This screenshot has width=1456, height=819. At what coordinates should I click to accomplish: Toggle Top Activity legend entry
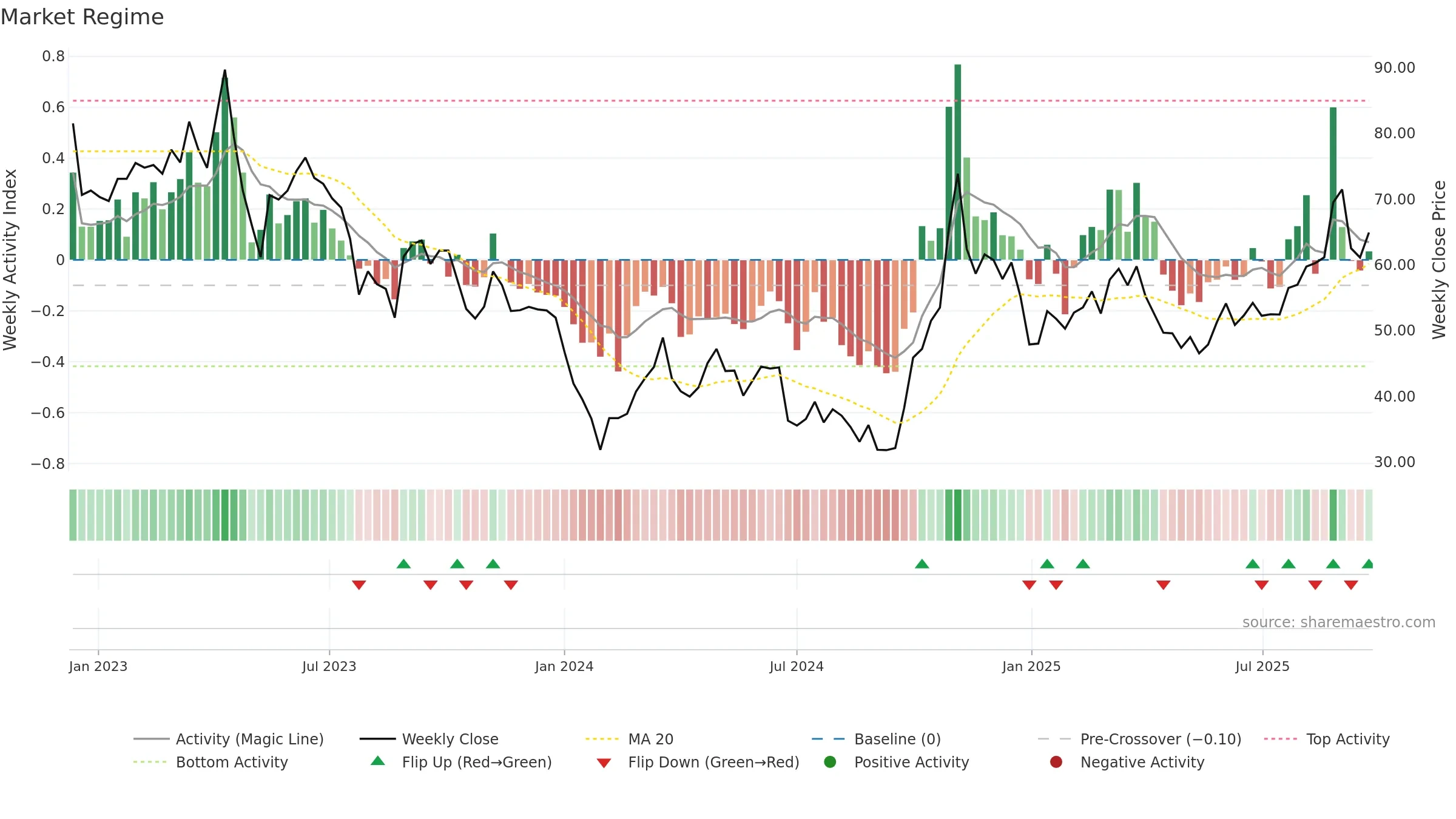coord(1327,739)
